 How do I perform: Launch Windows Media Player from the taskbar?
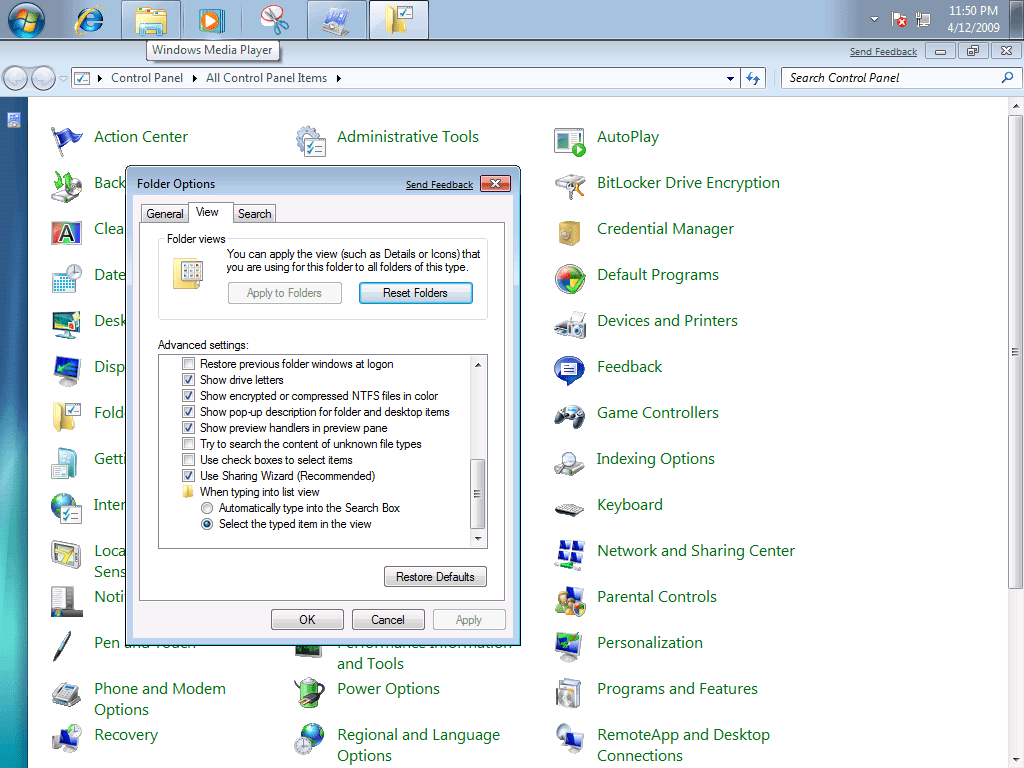212,19
